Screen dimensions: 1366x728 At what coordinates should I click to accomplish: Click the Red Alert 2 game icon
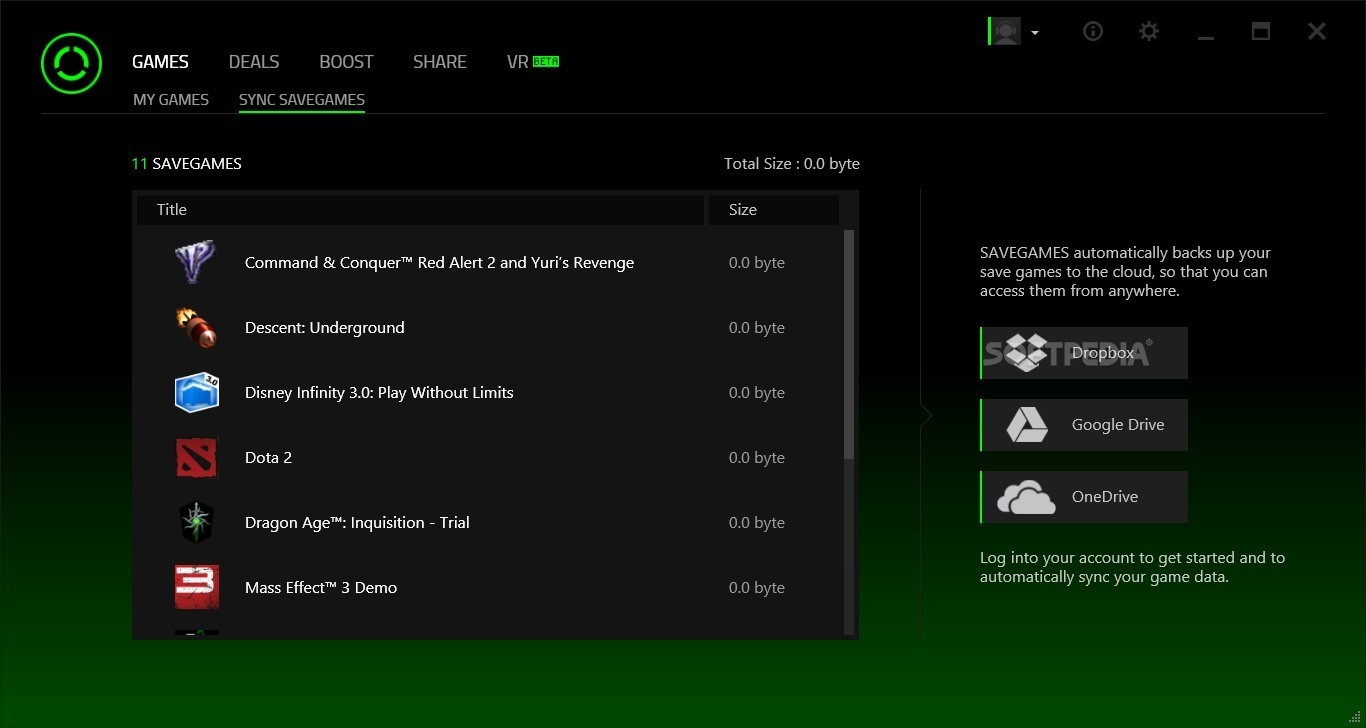[196, 262]
